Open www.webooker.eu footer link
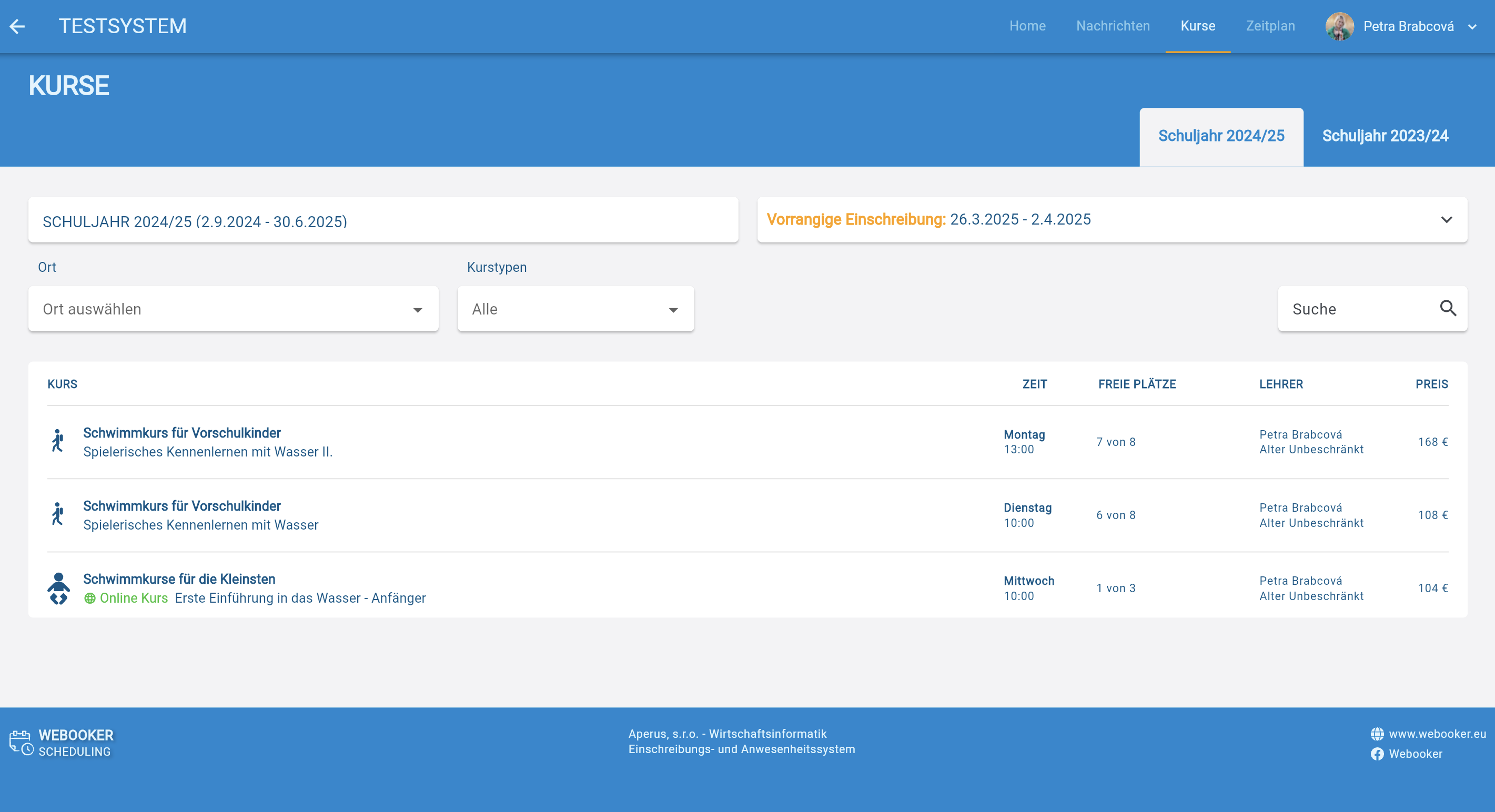1495x812 pixels. [1437, 734]
